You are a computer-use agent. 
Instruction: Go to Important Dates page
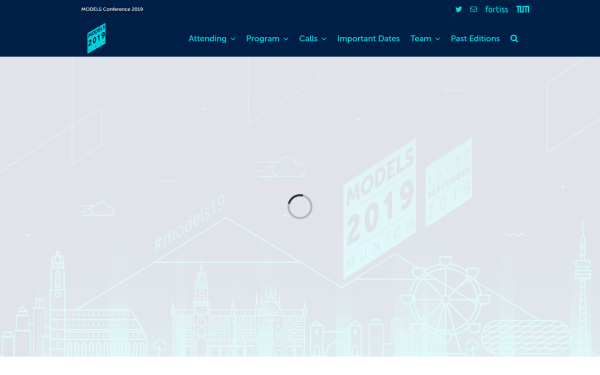tap(368, 39)
